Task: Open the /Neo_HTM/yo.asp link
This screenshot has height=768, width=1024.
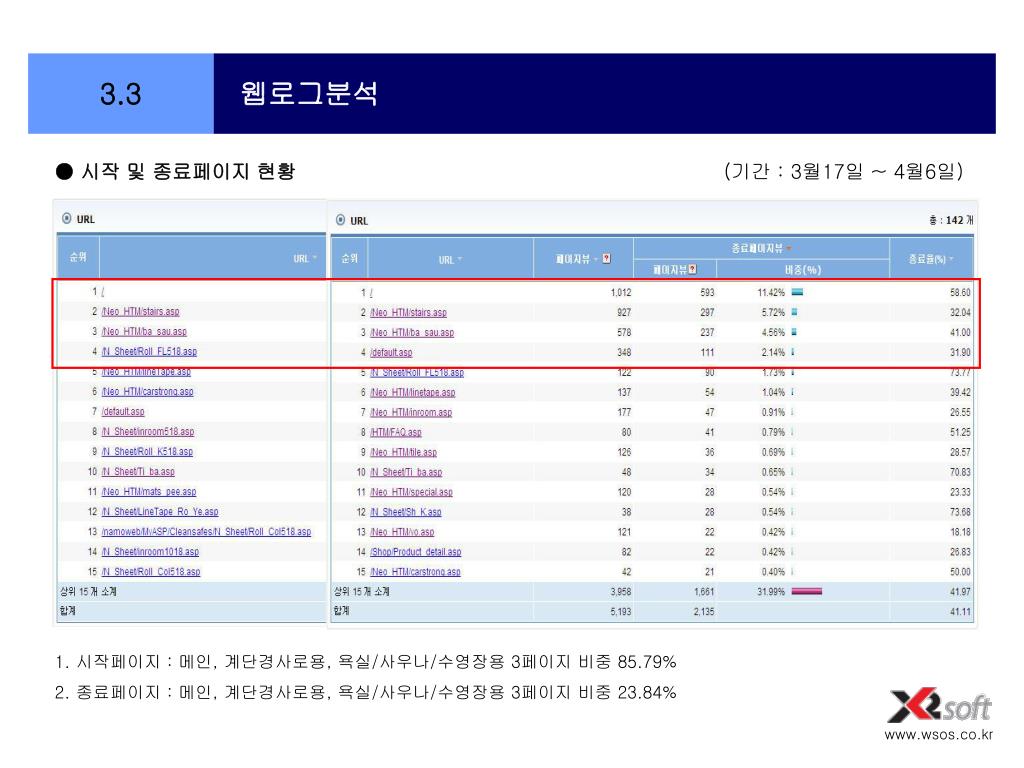Action: (402, 532)
